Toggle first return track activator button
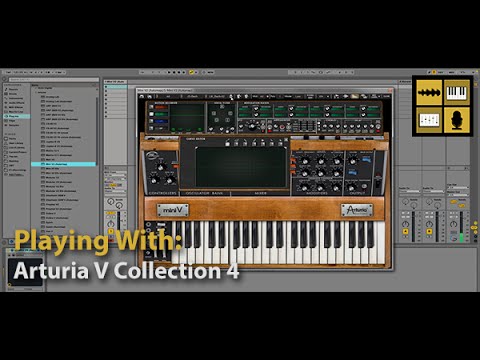The image size is (480, 360). (405, 231)
